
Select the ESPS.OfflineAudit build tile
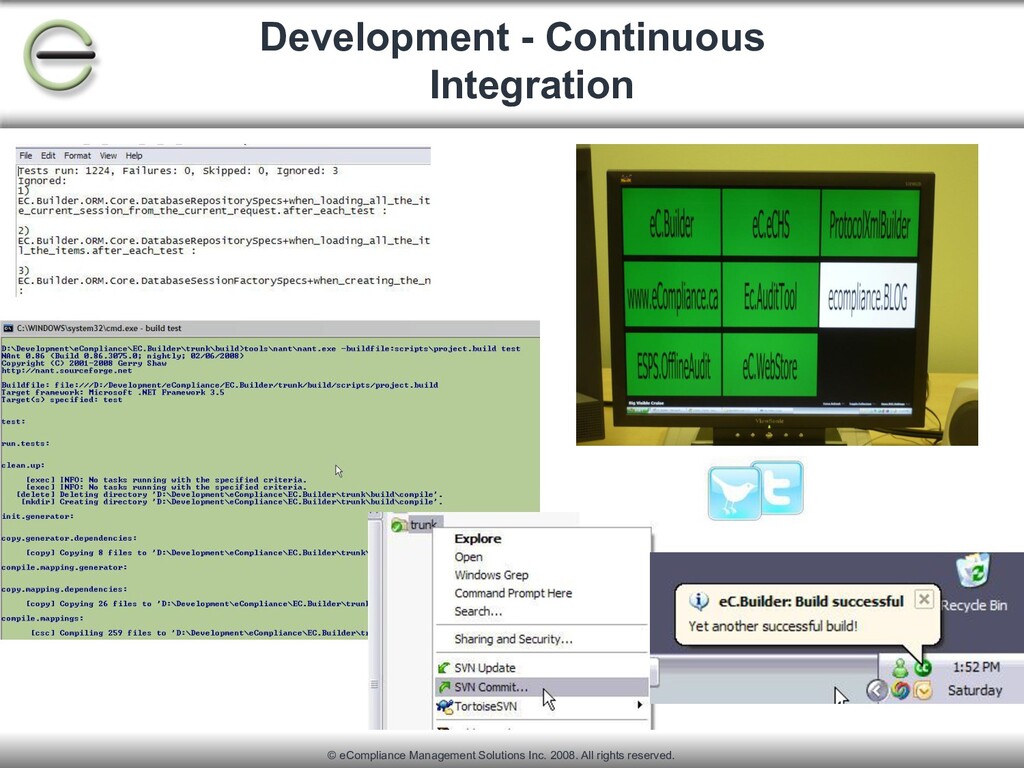(x=673, y=364)
